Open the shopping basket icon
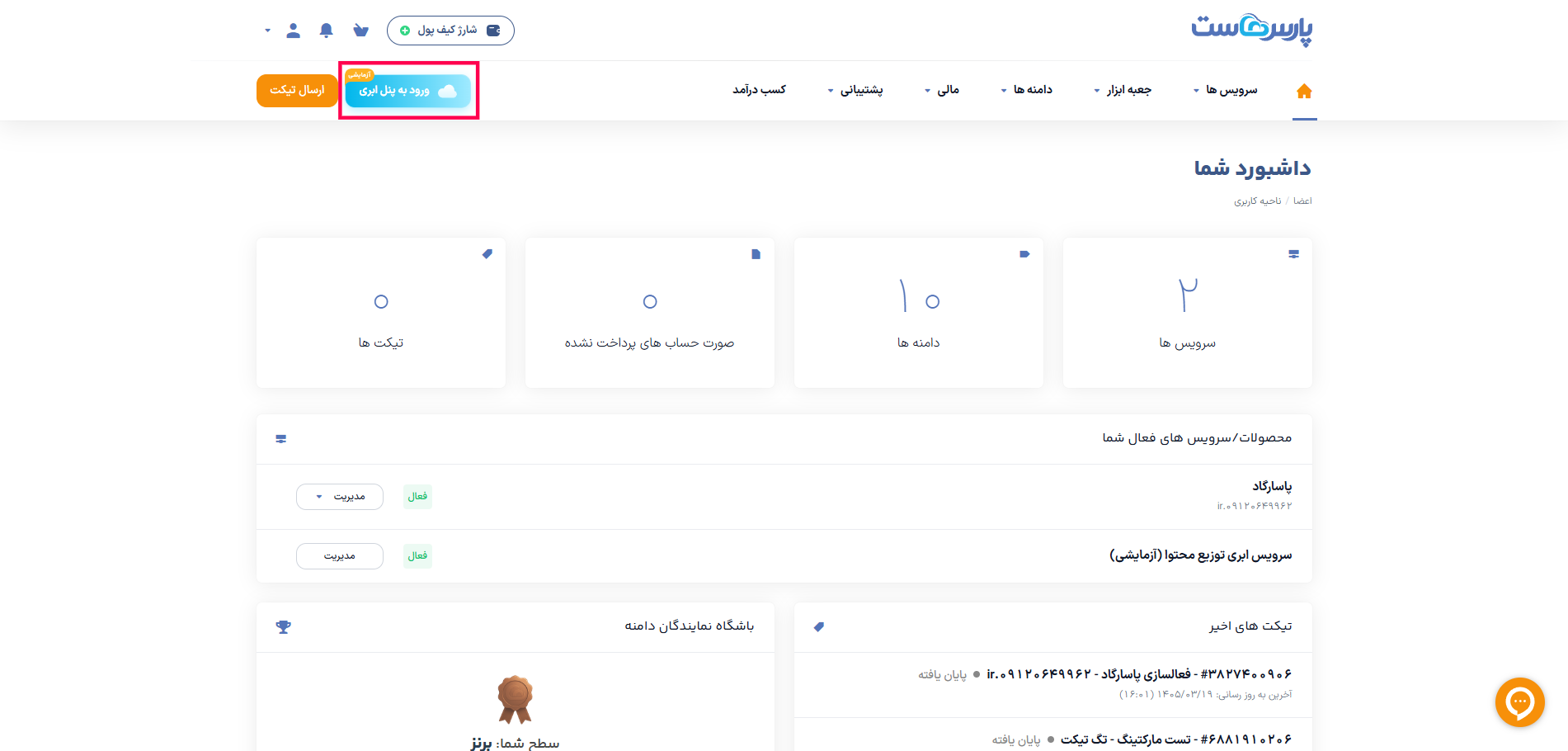The image size is (1568, 751). click(360, 31)
